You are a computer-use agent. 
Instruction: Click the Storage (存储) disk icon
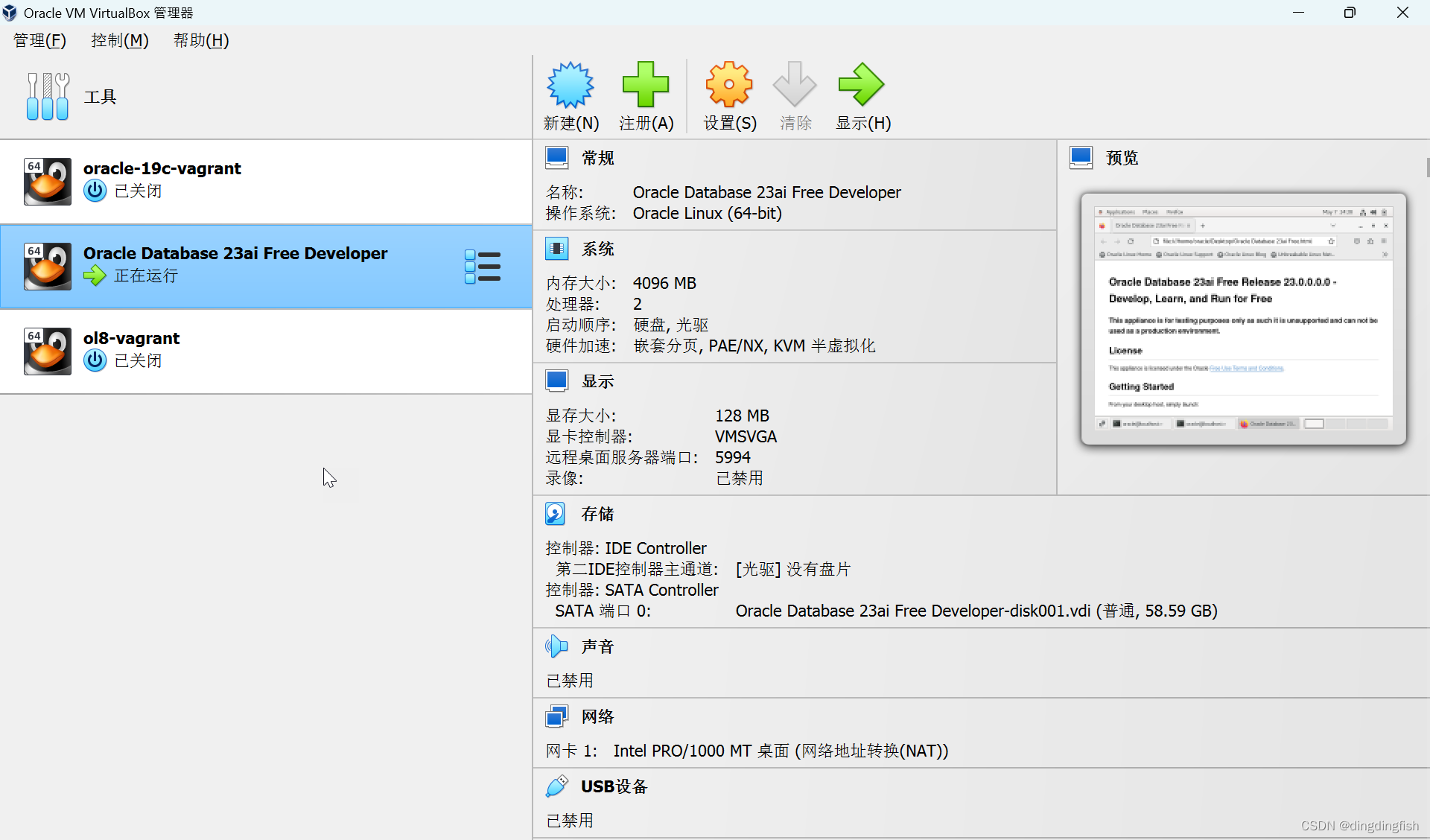point(556,514)
